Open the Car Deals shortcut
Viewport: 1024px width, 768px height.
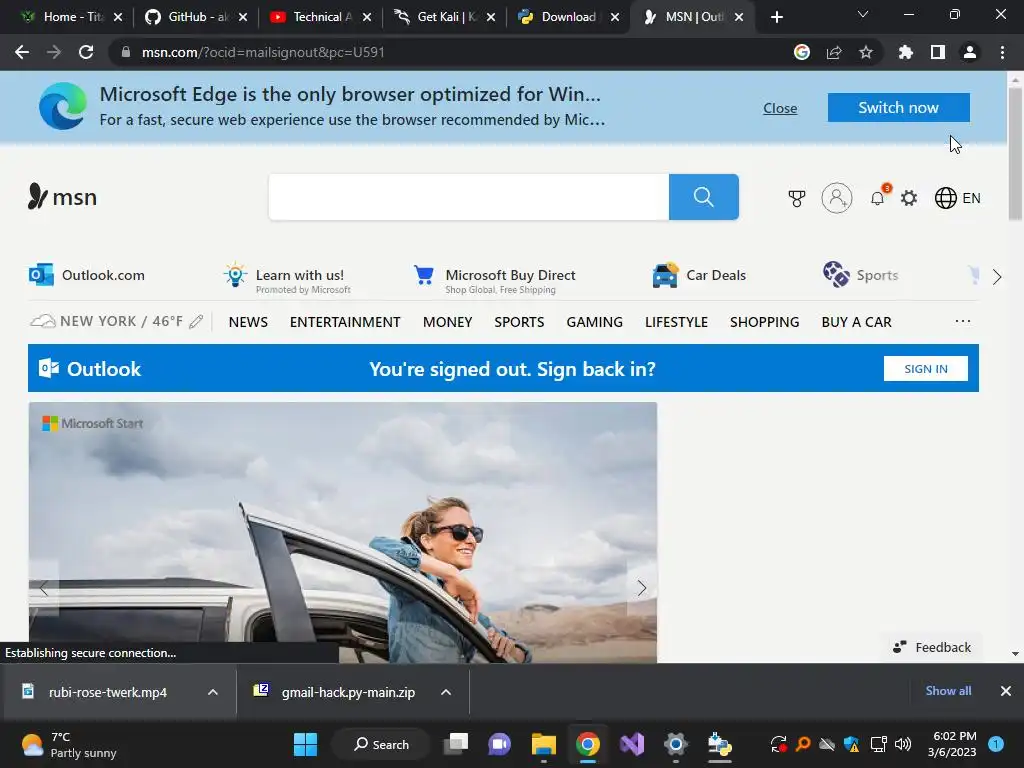tap(699, 275)
